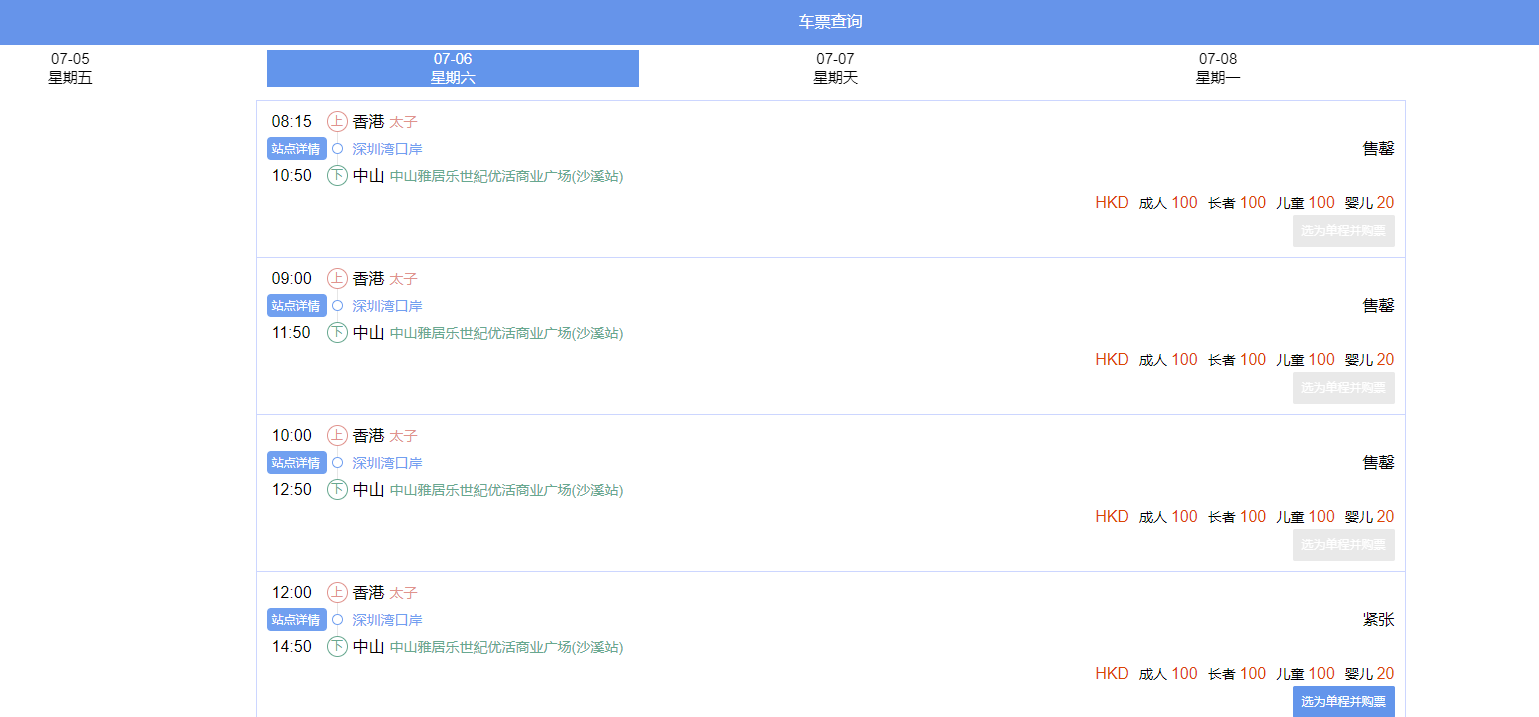Click disabled purchase button for 08:15 trip
Image resolution: width=1539 pixels, height=717 pixels.
click(1343, 231)
